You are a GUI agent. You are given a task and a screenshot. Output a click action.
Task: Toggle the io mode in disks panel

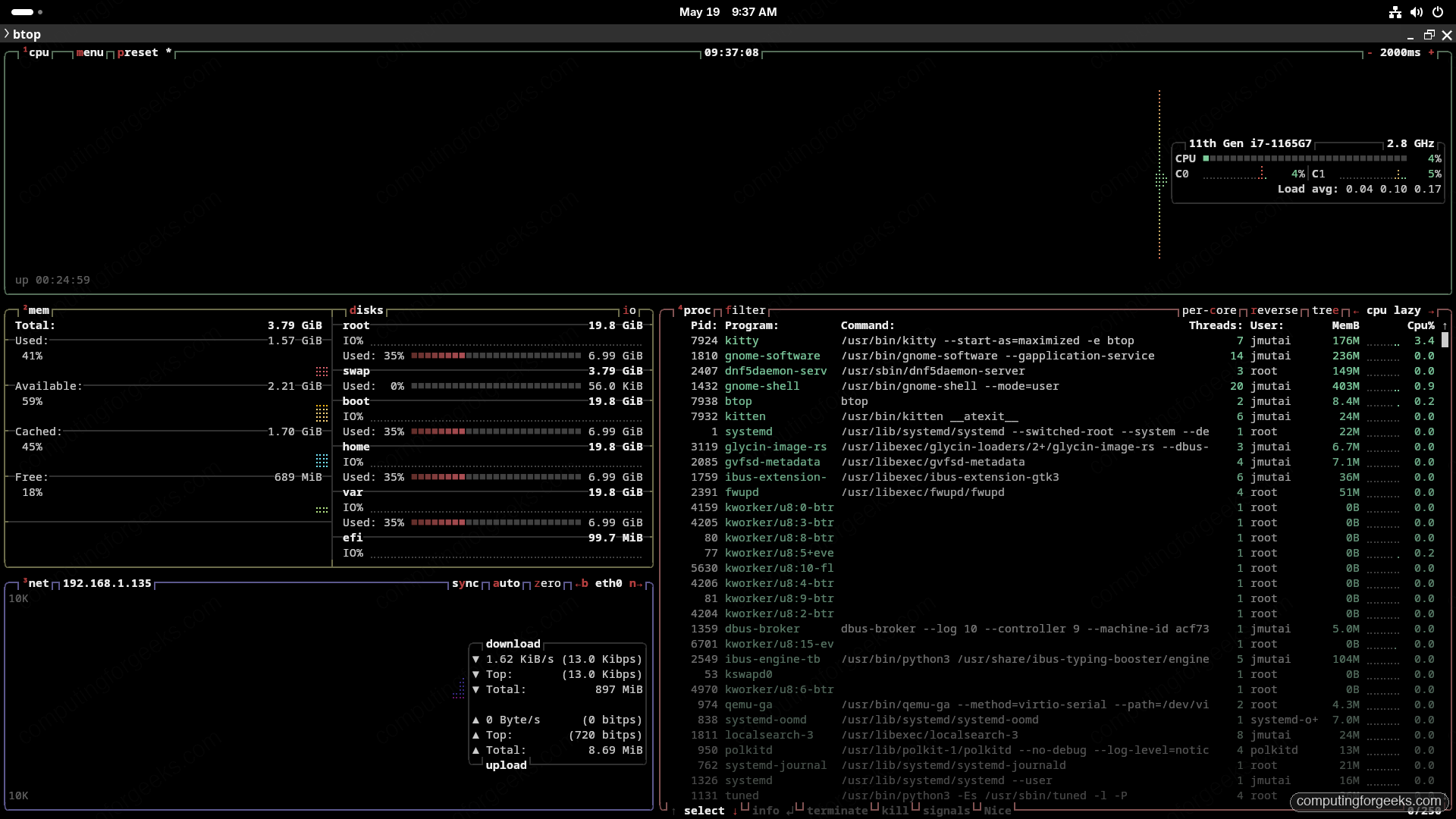[629, 310]
